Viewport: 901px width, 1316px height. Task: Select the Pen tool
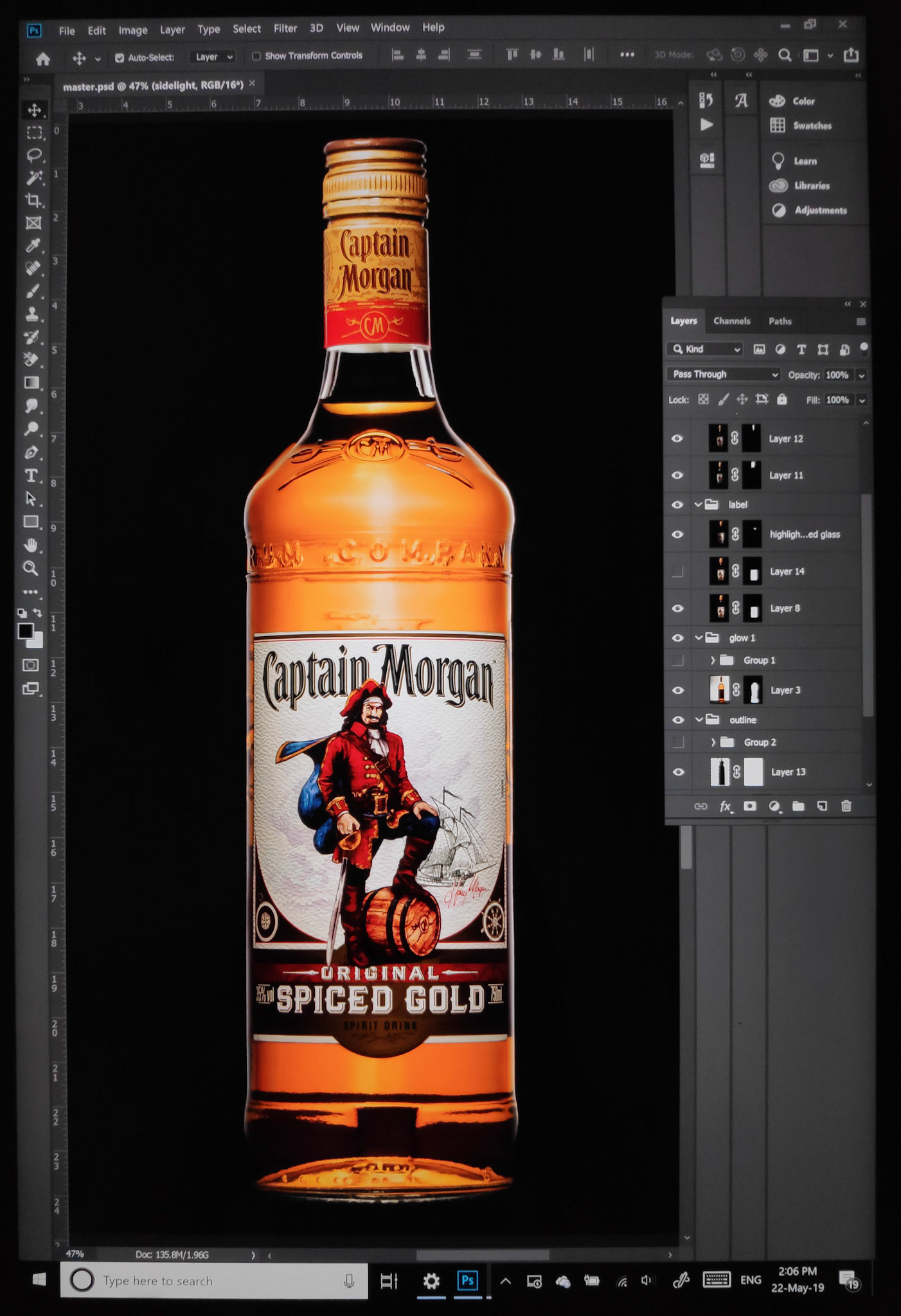pyautogui.click(x=31, y=452)
